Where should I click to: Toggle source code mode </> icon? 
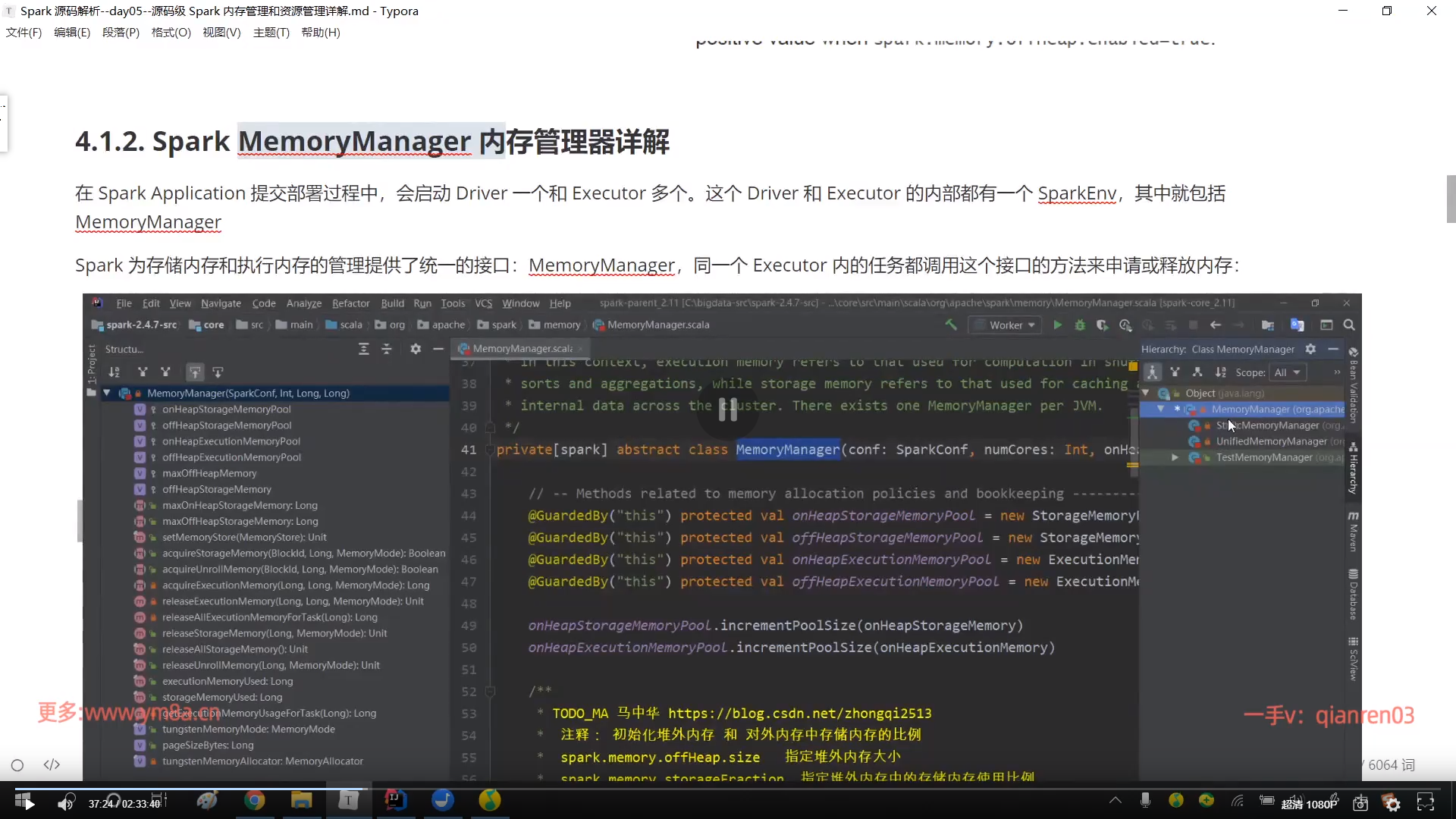pos(52,765)
